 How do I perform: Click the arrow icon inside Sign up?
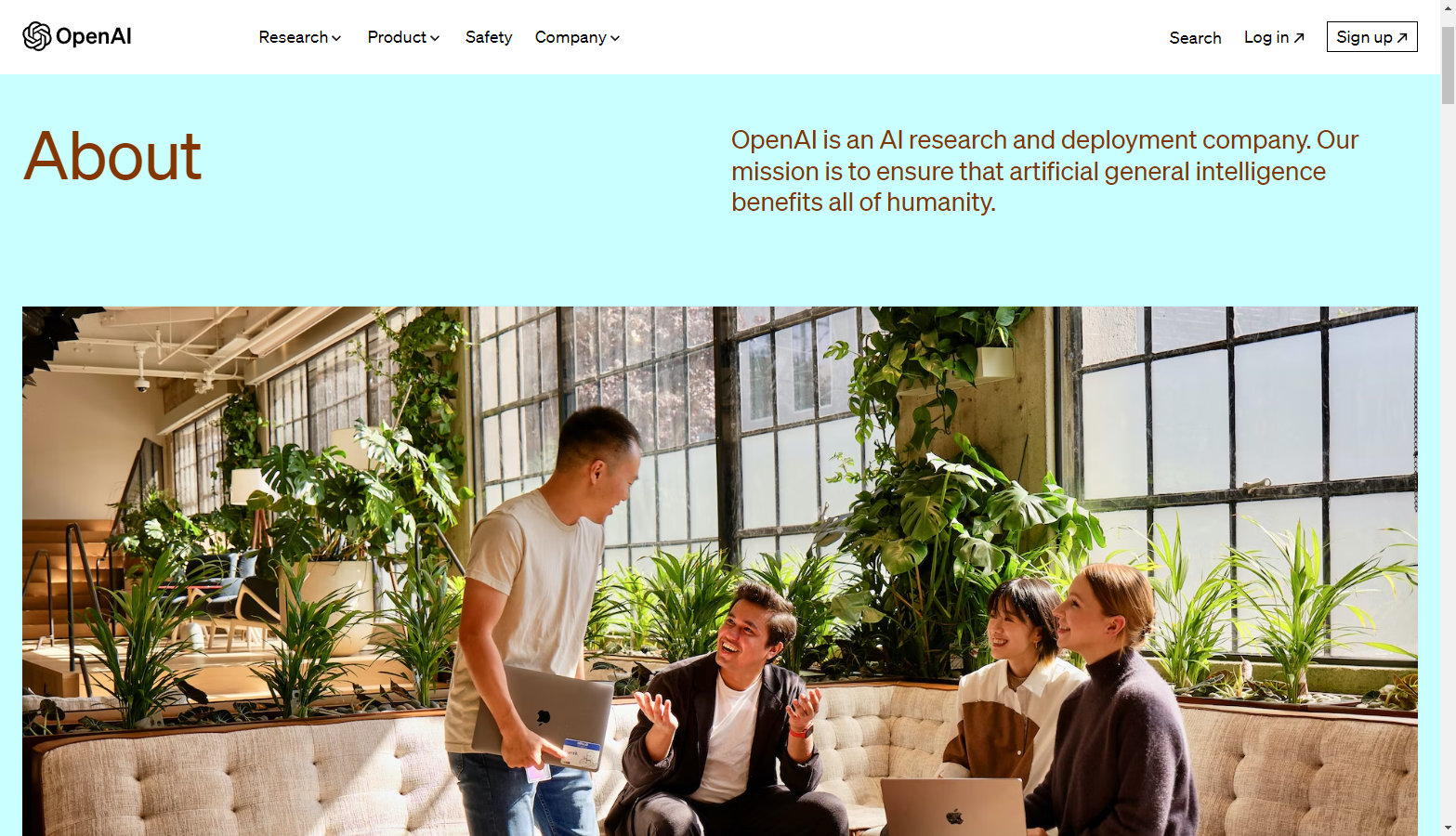point(1402,38)
